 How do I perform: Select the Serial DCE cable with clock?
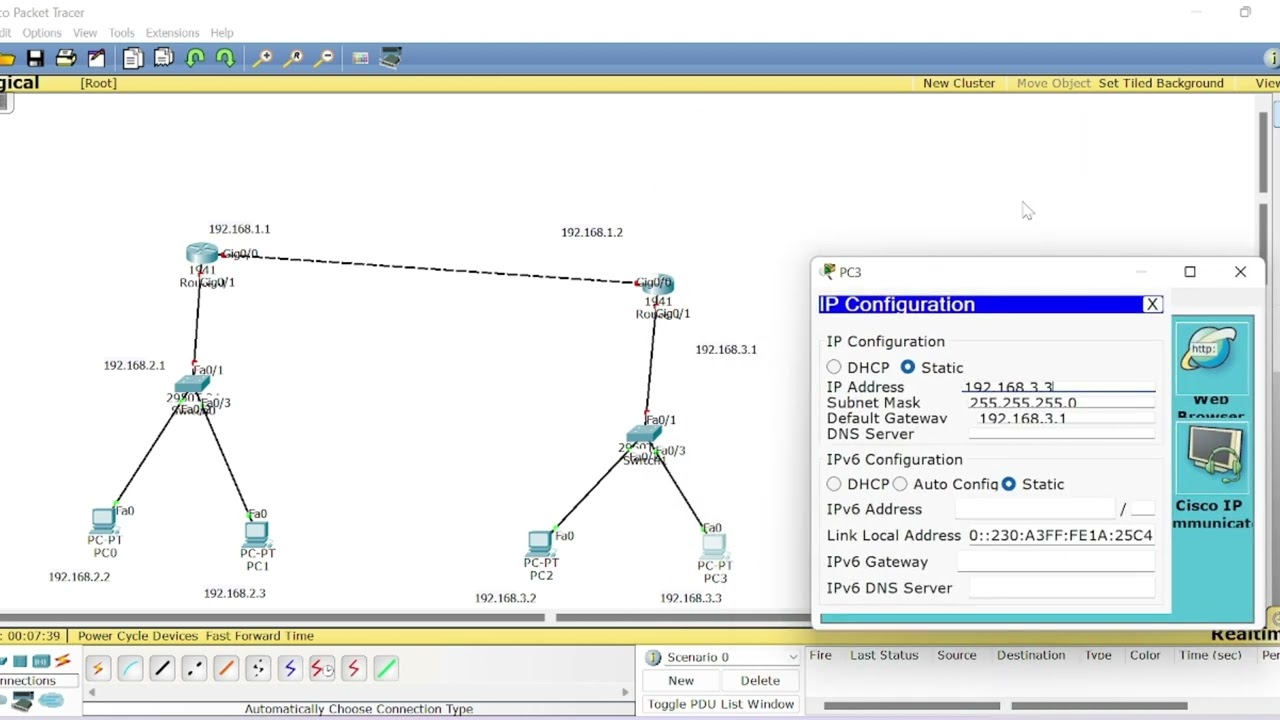322,668
